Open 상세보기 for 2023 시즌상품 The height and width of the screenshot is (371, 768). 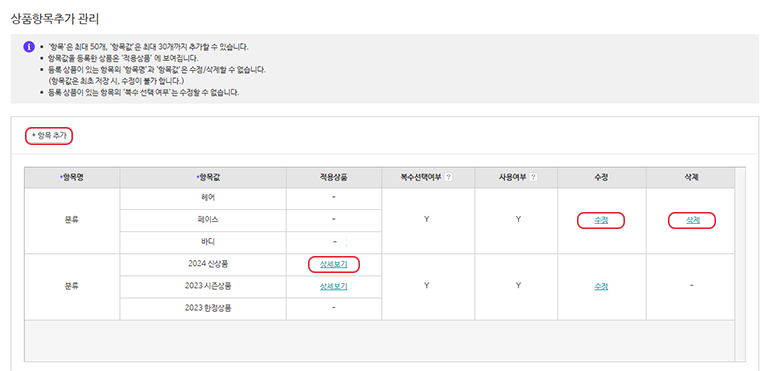[334, 287]
